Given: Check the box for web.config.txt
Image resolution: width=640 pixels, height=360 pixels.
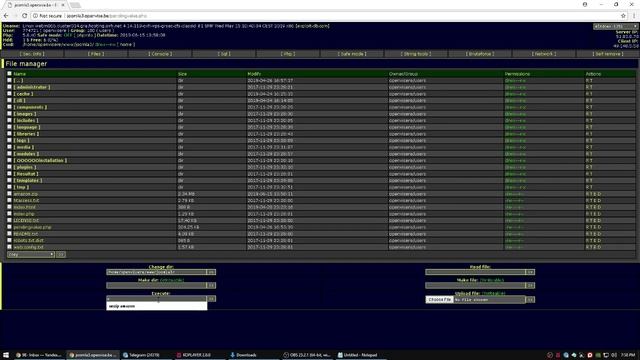Looking at the screenshot, I should (x=9, y=247).
